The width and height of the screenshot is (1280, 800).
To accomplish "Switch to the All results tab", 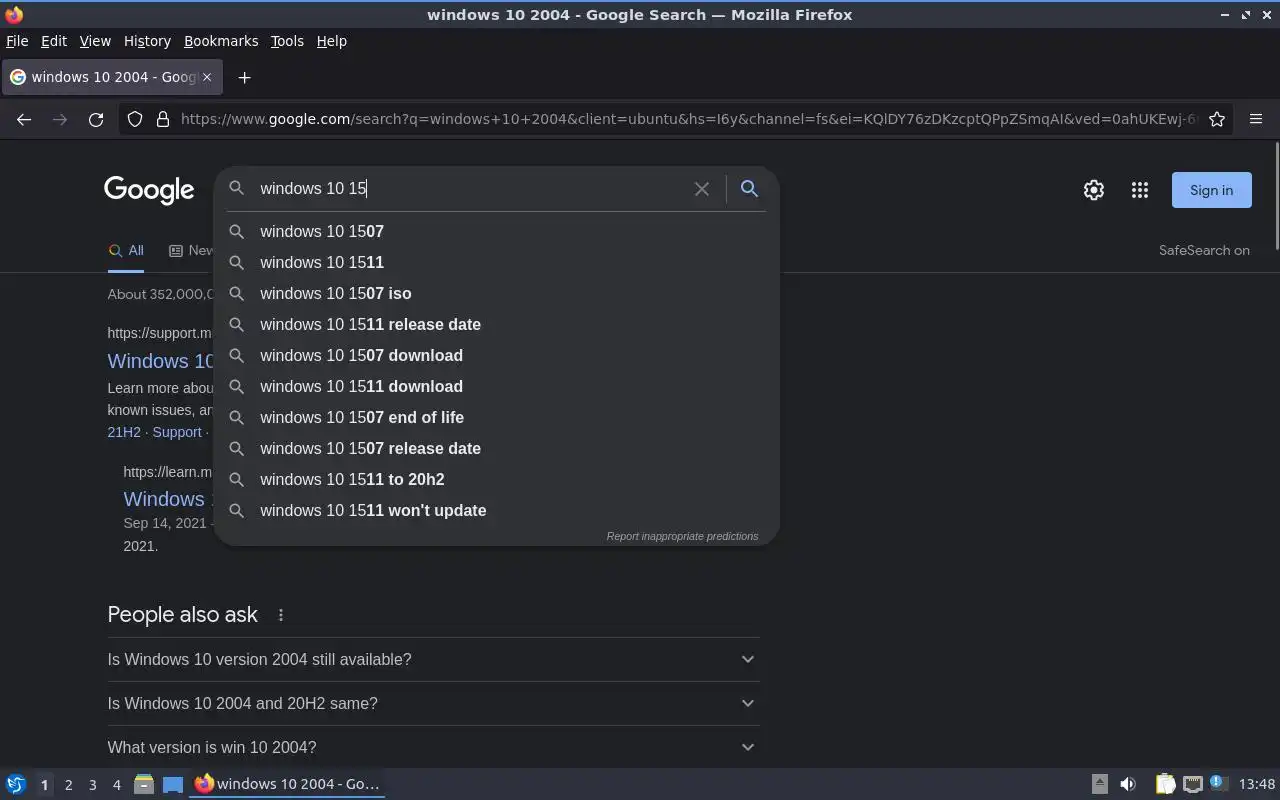I will pyautogui.click(x=126, y=250).
